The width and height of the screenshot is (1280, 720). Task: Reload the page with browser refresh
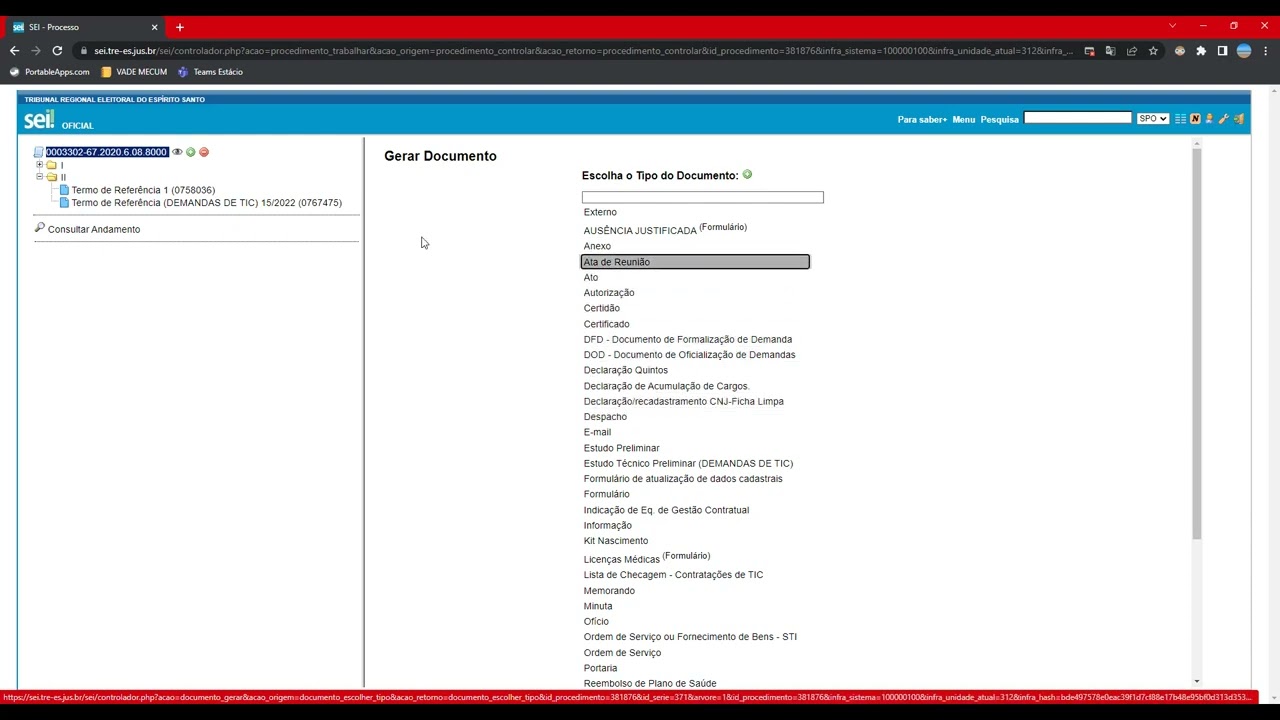(x=57, y=51)
